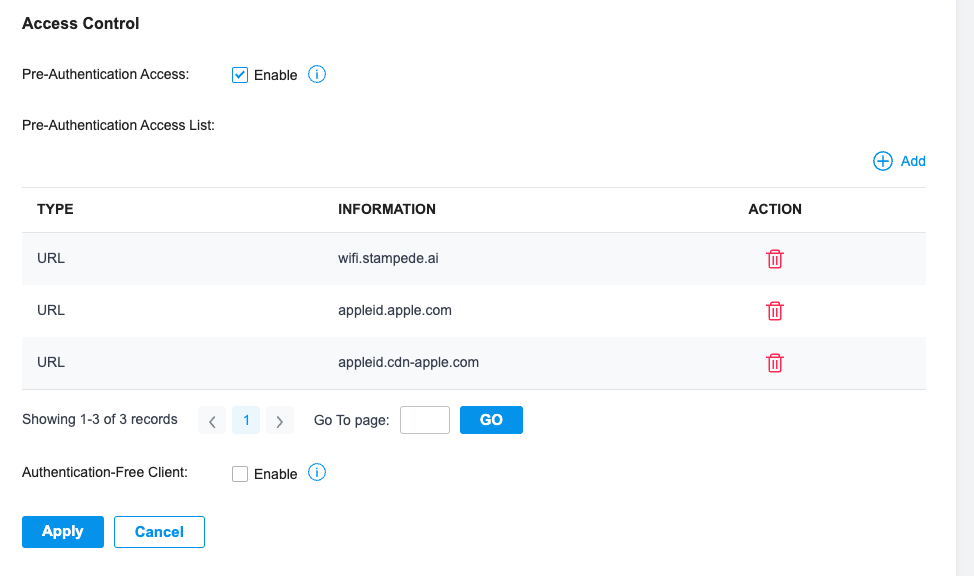The image size is (974, 576).
Task: Click URL type in wifi.stampede.ai row
Action: tap(51, 258)
